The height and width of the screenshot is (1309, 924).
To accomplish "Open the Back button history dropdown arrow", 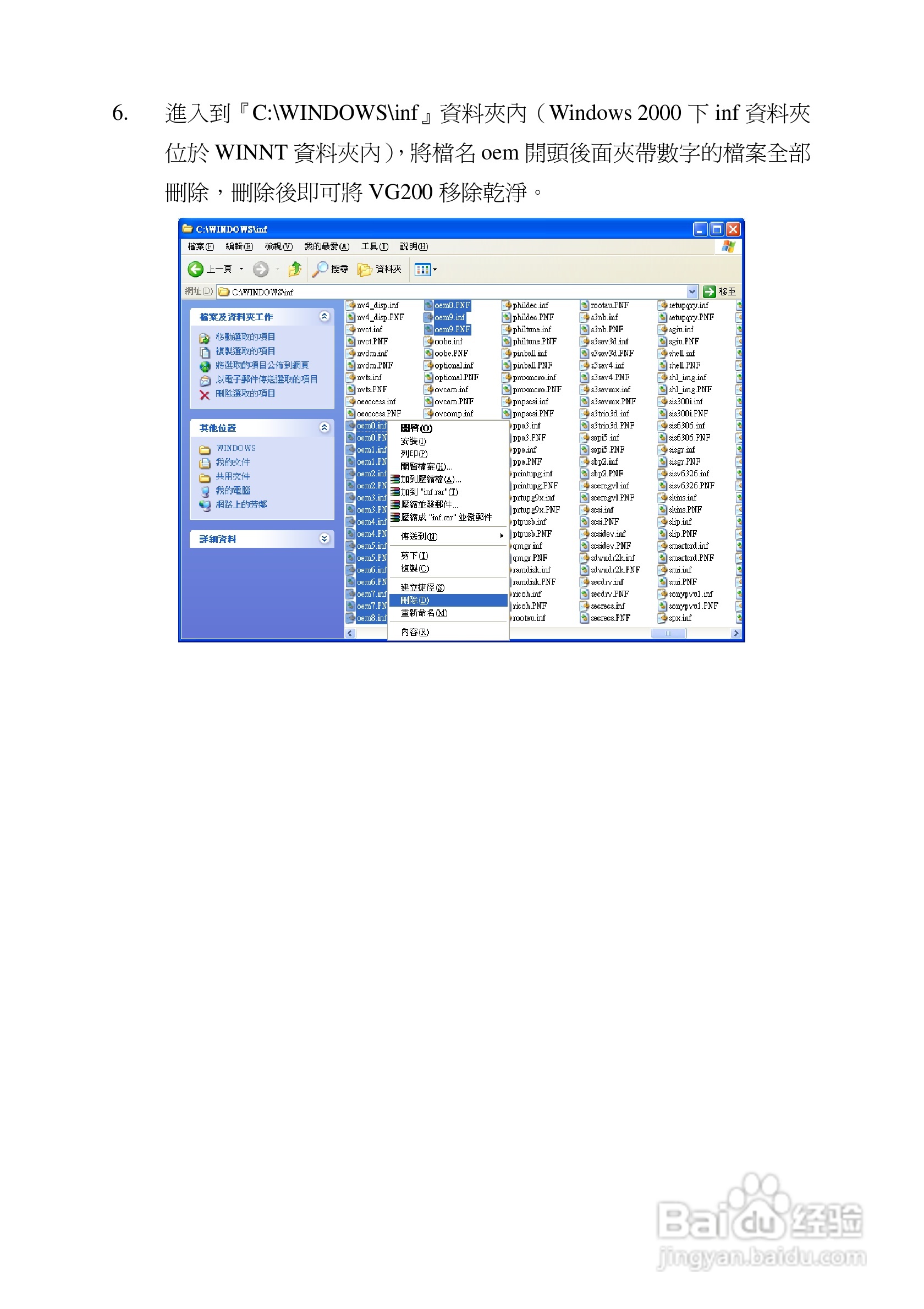I will (x=241, y=269).
